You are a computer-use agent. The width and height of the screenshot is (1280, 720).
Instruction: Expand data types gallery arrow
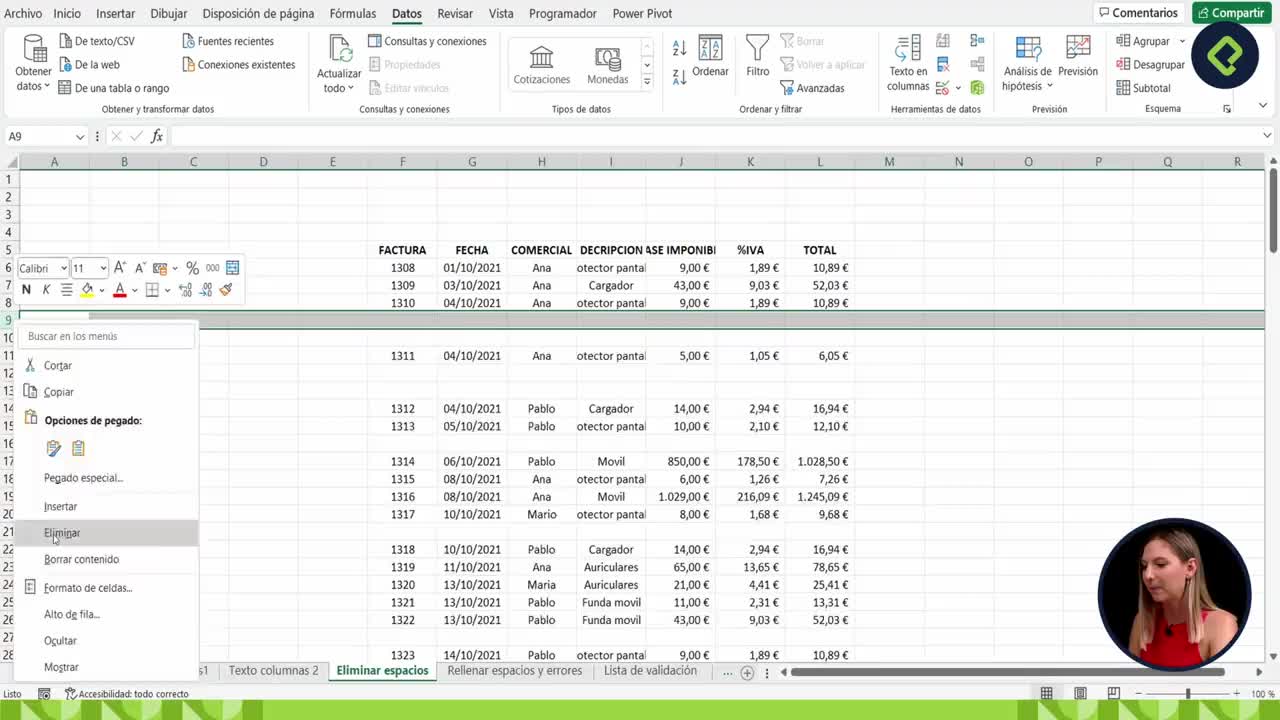tap(647, 84)
